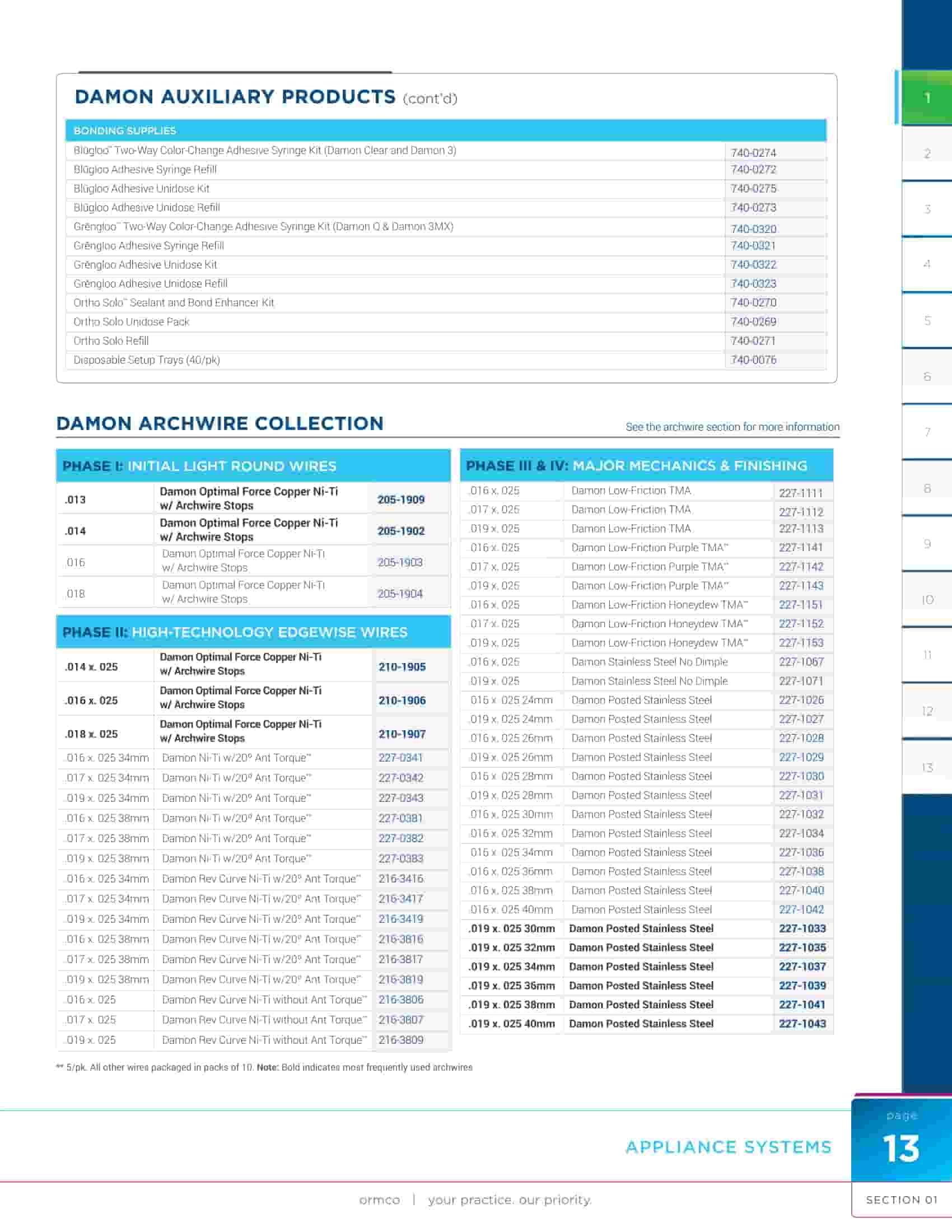Click the Section 01 label
Image resolution: width=952 pixels, height=1232 pixels.
click(x=901, y=1200)
